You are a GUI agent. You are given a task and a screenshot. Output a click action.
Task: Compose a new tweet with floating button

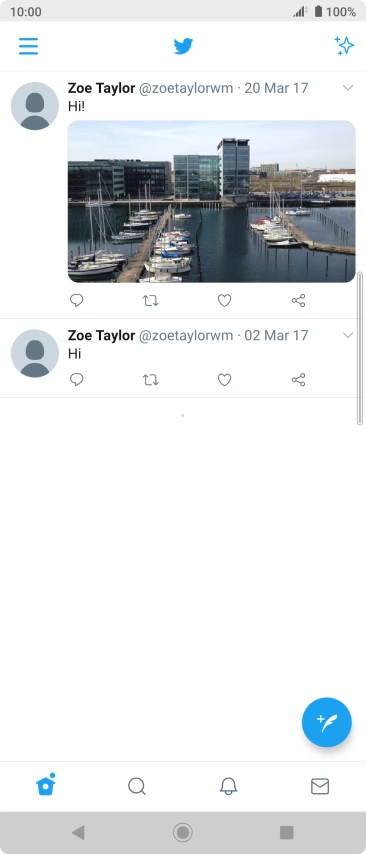(327, 722)
